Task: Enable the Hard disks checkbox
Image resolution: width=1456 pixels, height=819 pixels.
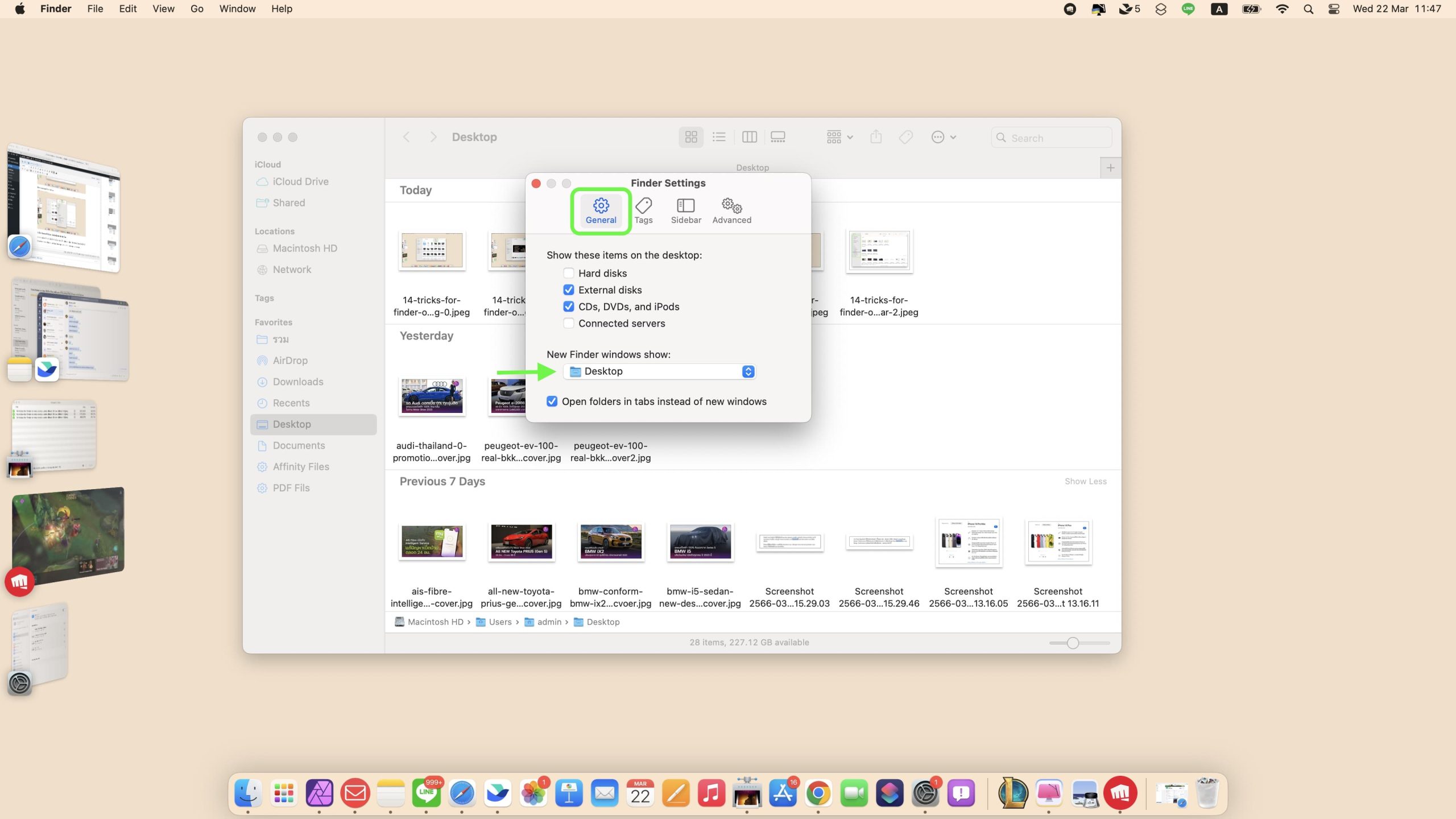Action: tap(568, 273)
